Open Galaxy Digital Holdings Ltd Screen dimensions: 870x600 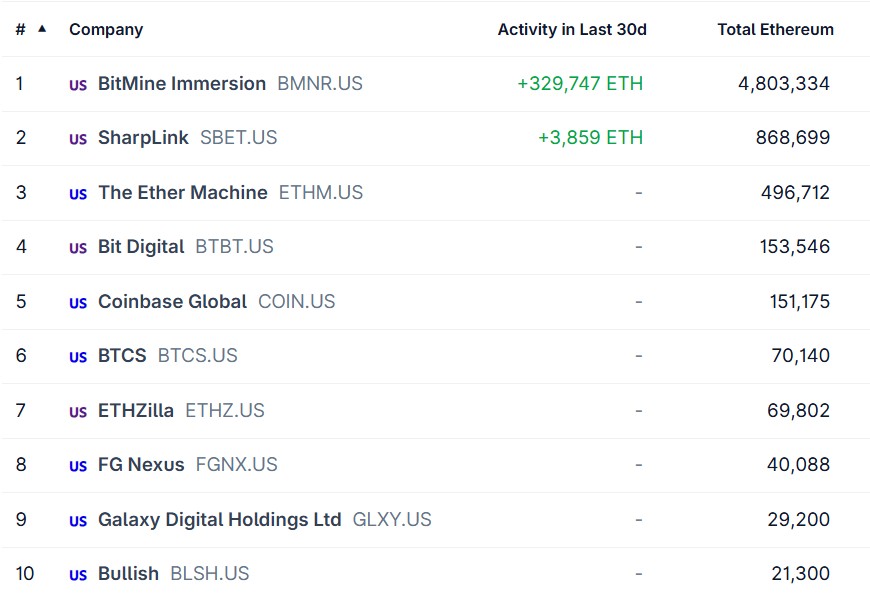click(x=218, y=520)
